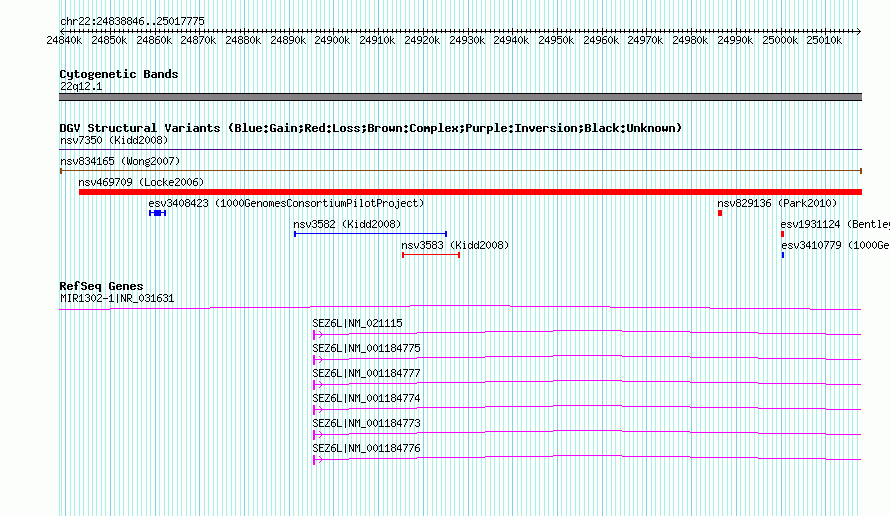Click the nsv469709 red loss bar
The image size is (890, 516).
[470, 192]
